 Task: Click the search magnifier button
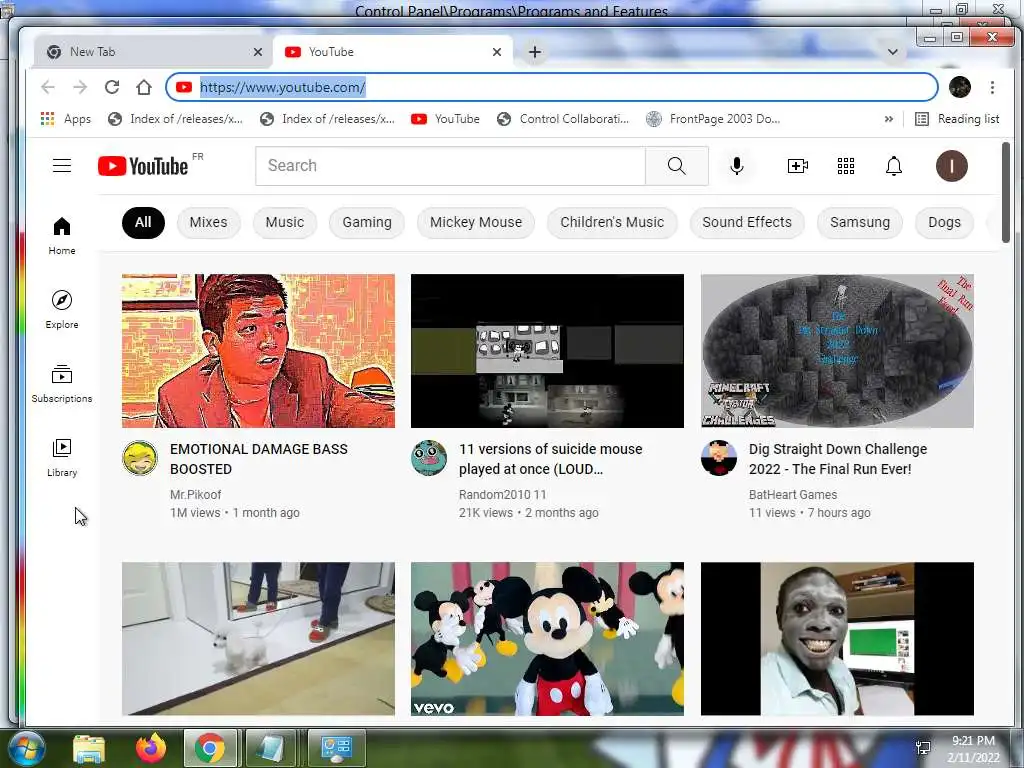click(x=677, y=166)
